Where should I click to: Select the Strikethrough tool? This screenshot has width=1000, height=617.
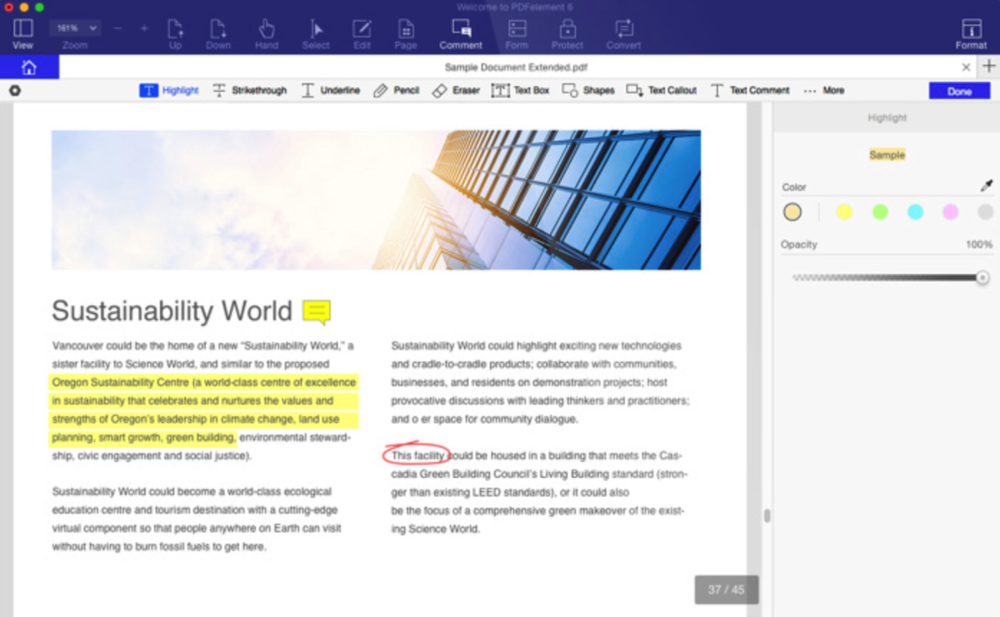(249, 91)
